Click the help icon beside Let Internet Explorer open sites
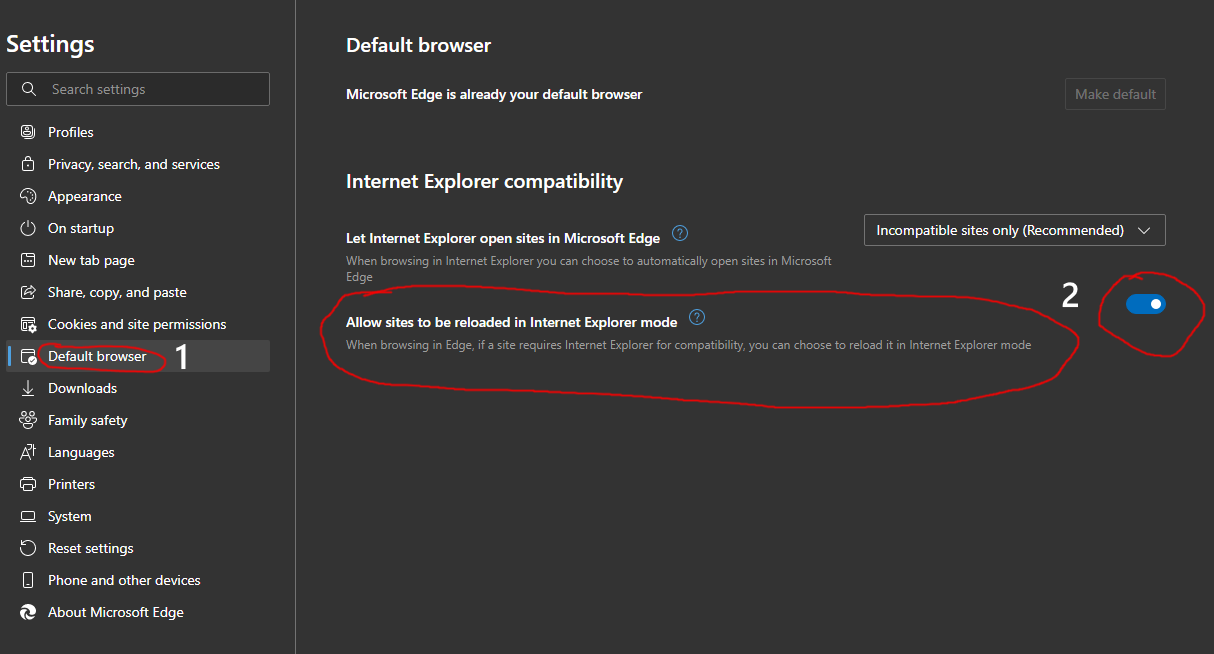This screenshot has width=1214, height=654. click(680, 233)
